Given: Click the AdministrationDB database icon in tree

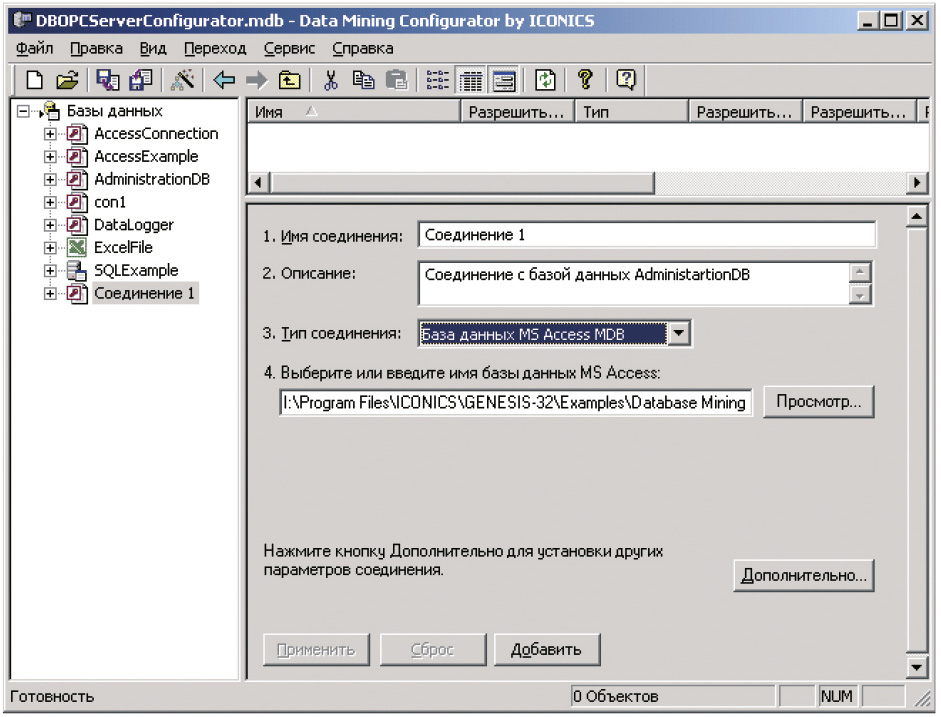Looking at the screenshot, I should click(77, 179).
